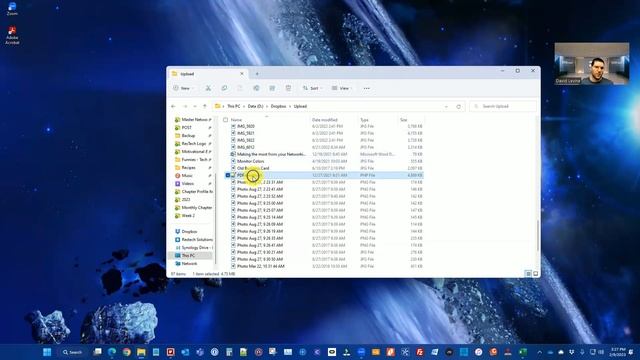Click Dropbox in the address breadcrumb
Viewport: 640px width, 360px height.
[x=278, y=106]
